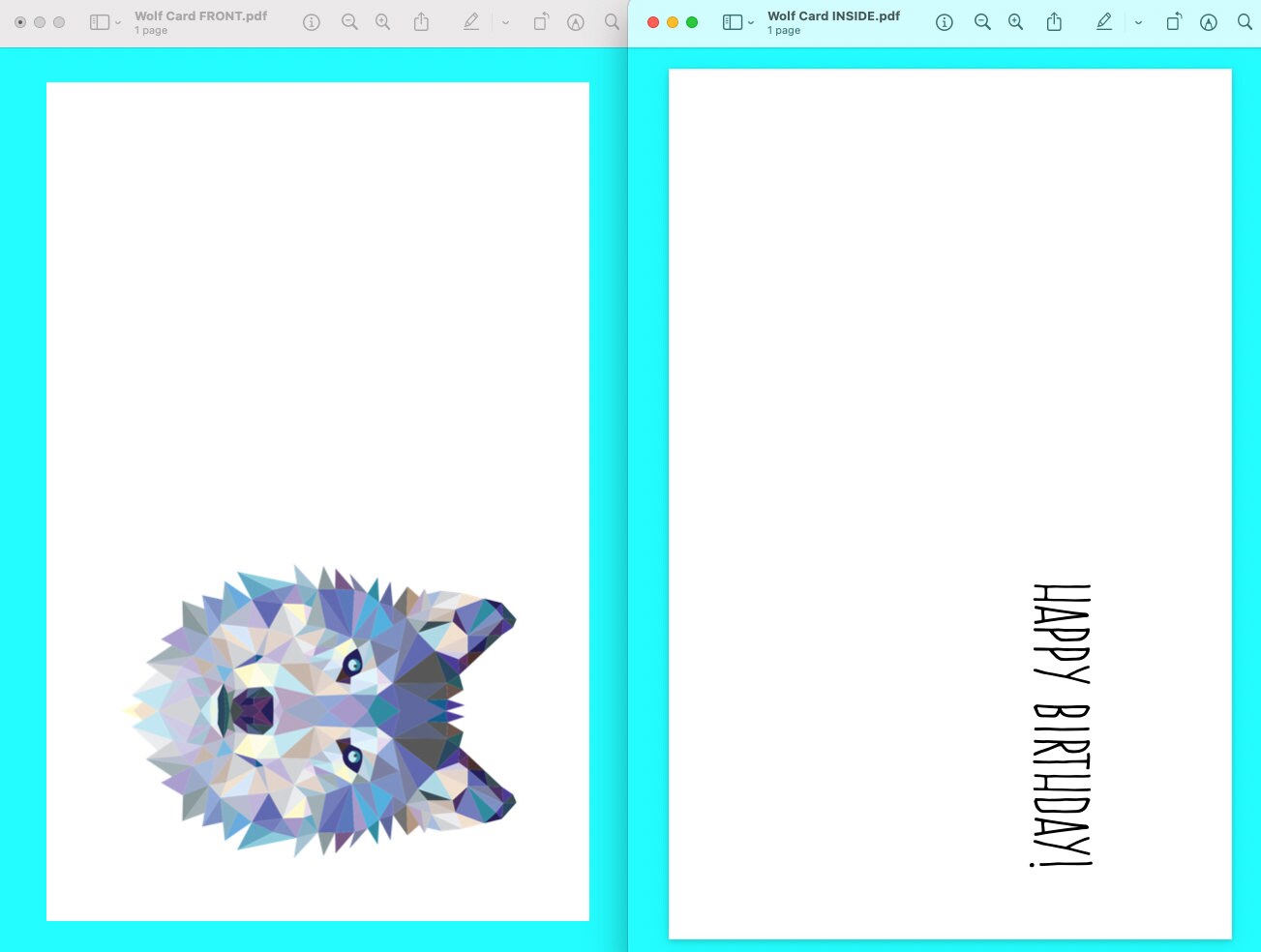Toggle the sidebar in Wolf Card INSIDE window
Screen dimensions: 1261x952
click(734, 21)
